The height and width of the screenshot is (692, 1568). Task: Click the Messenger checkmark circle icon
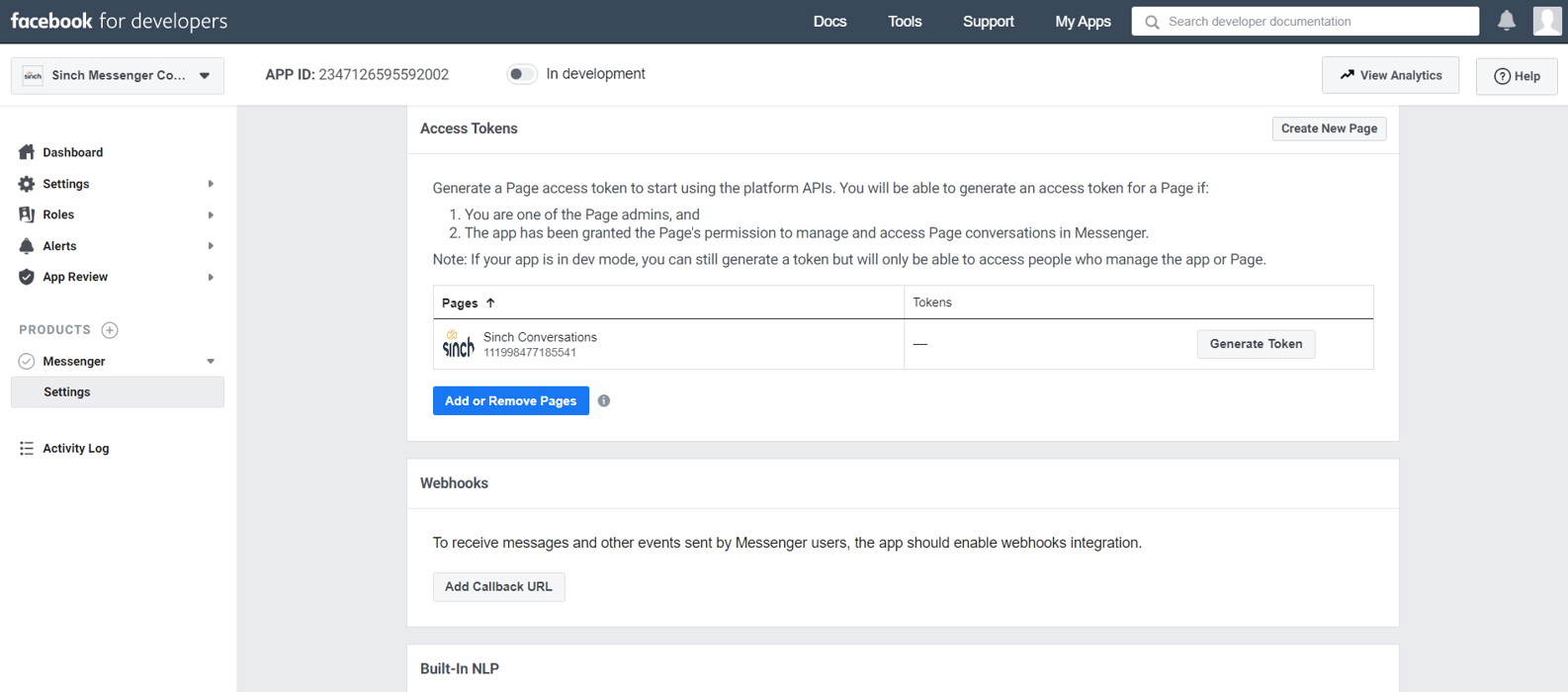[x=27, y=362]
